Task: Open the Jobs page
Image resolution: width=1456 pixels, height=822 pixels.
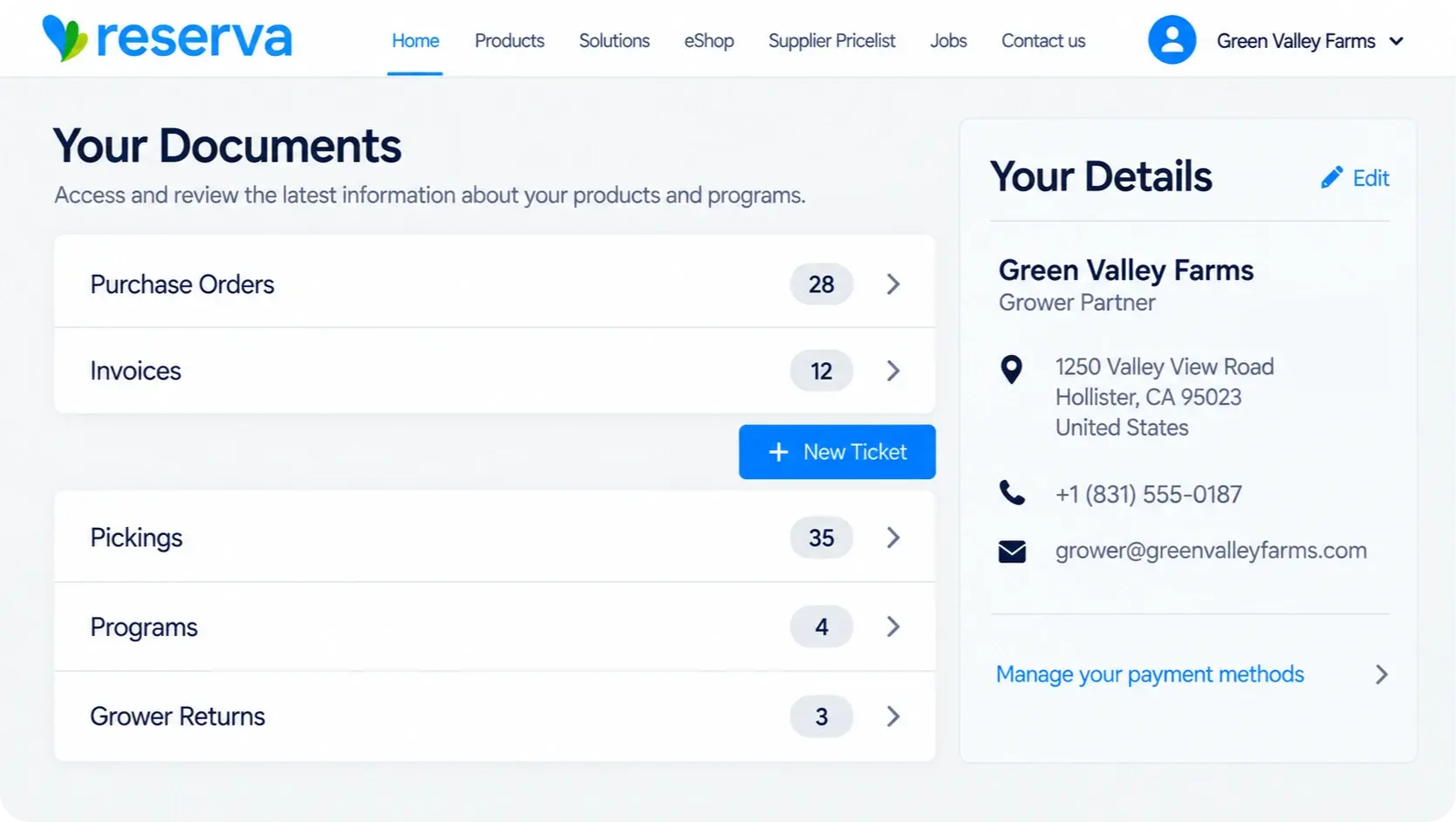Action: coord(948,41)
